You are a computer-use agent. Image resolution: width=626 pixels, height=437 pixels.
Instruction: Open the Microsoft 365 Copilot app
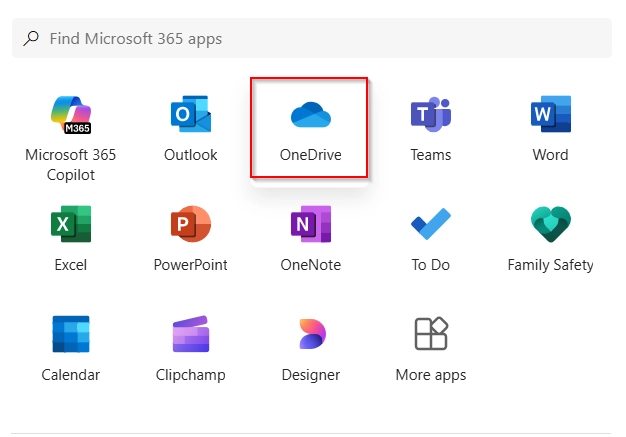pyautogui.click(x=71, y=138)
